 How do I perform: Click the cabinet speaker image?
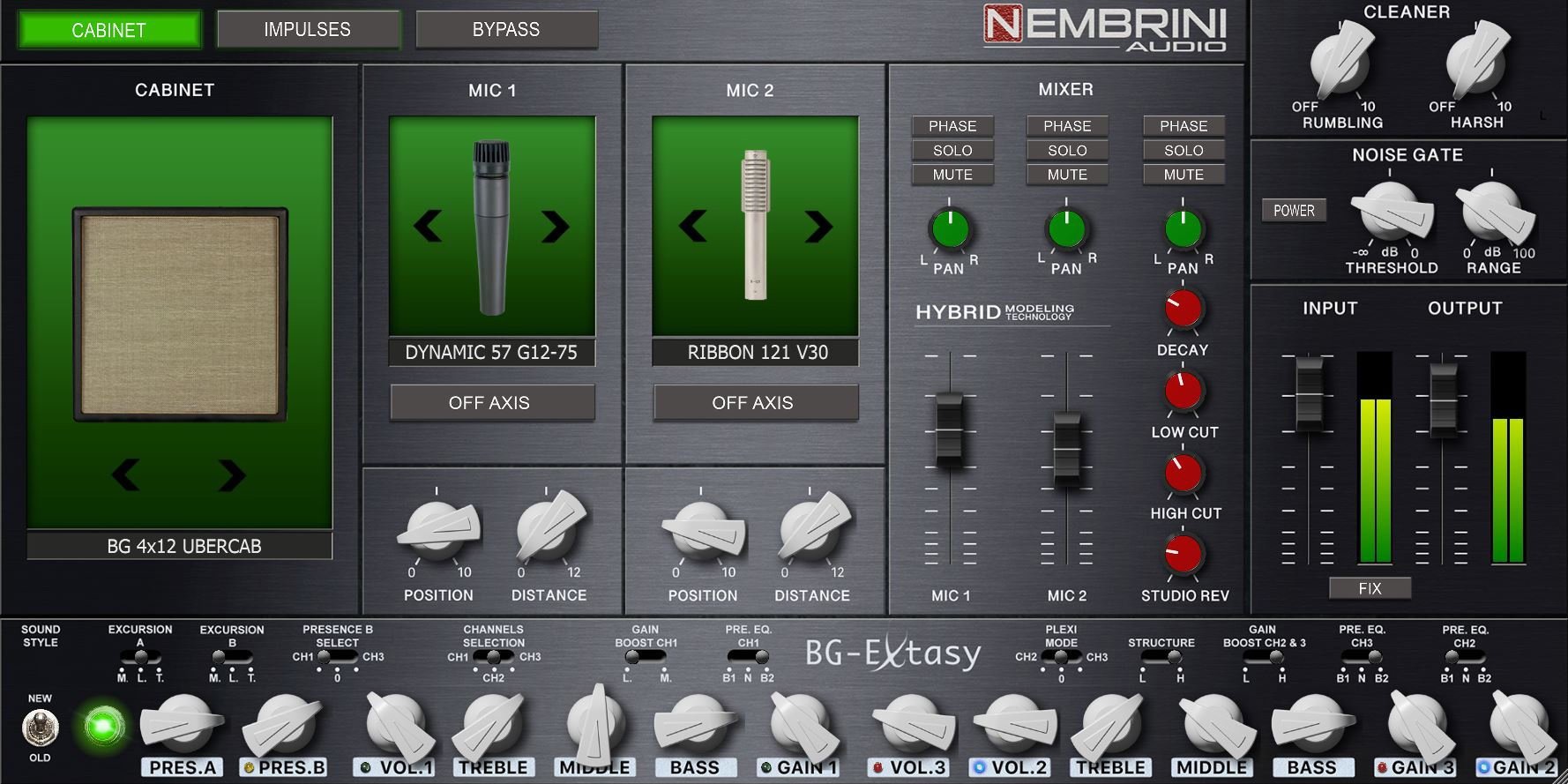coord(180,314)
